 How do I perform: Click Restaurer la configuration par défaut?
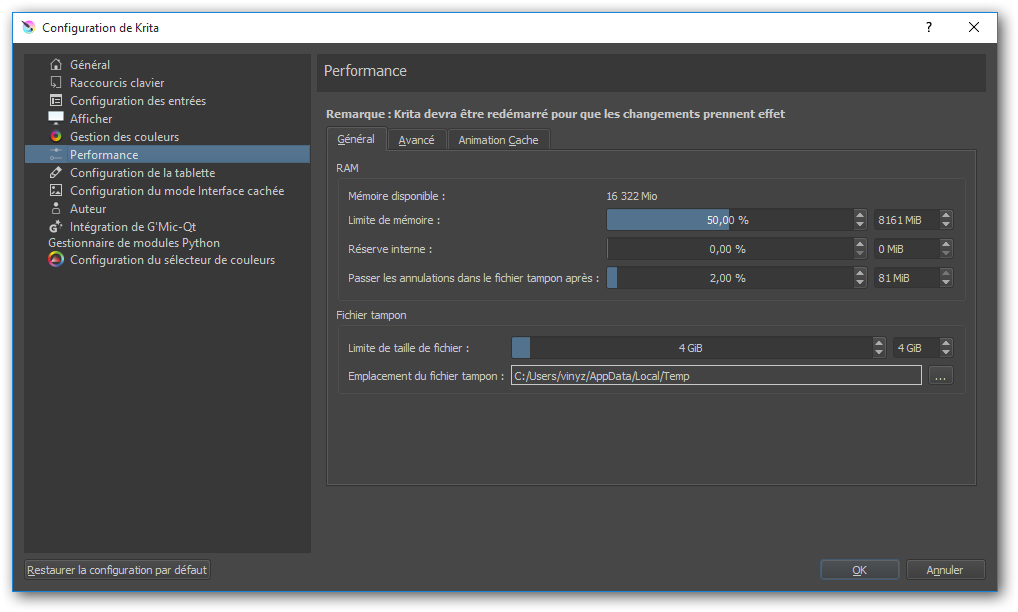tap(117, 570)
